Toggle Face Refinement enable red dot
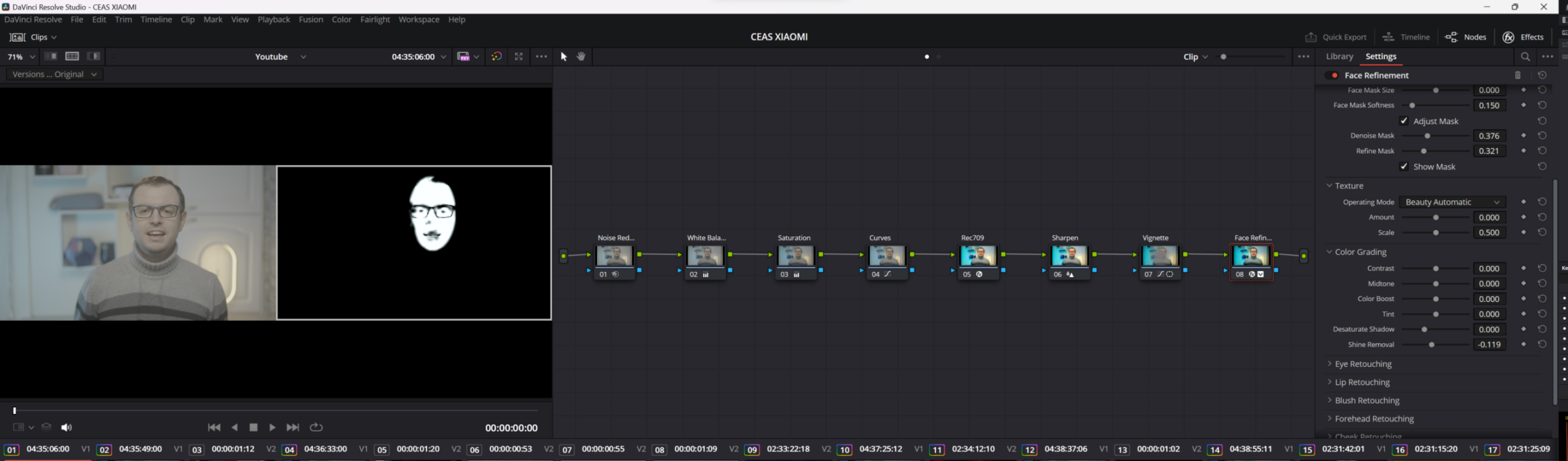This screenshot has height=461, width=1568. pyautogui.click(x=1334, y=75)
